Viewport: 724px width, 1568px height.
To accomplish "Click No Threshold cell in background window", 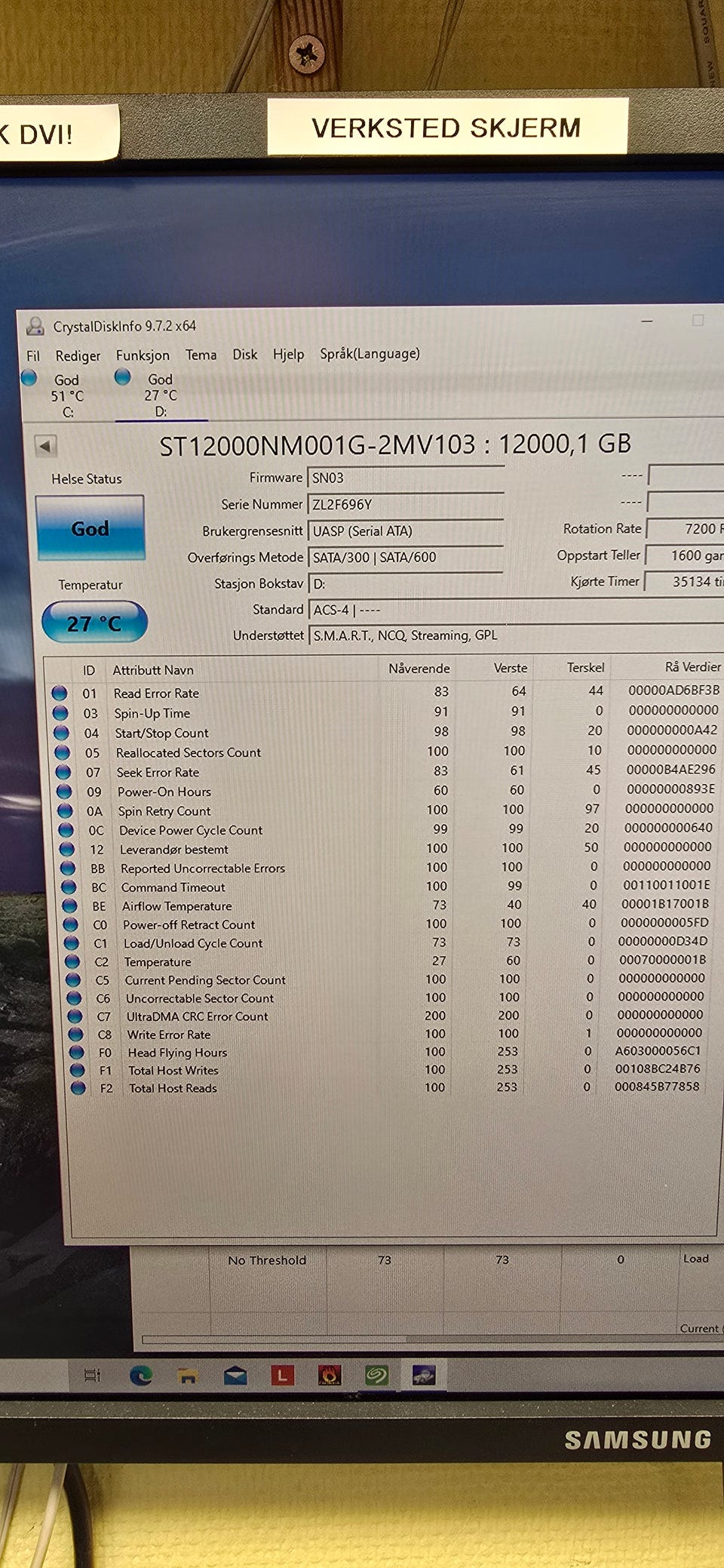I will click(x=267, y=1260).
